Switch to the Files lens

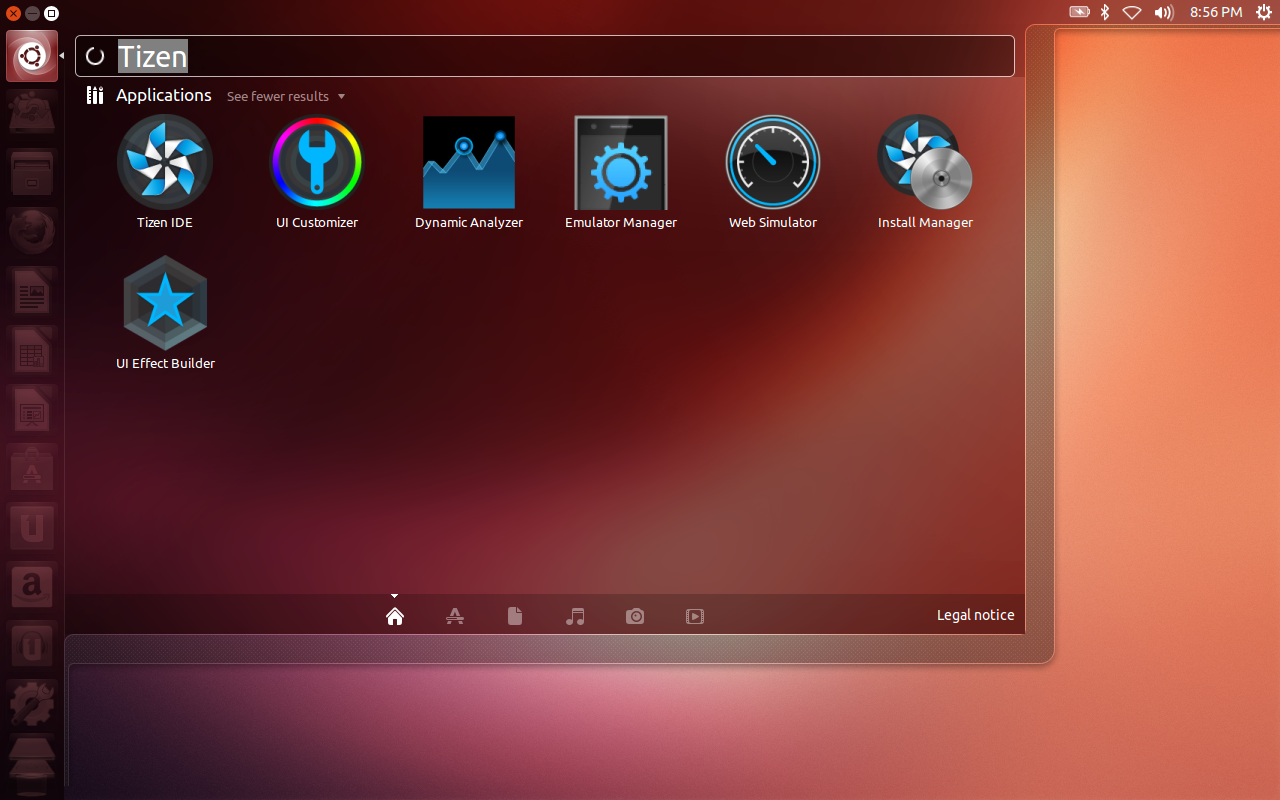[x=515, y=616]
